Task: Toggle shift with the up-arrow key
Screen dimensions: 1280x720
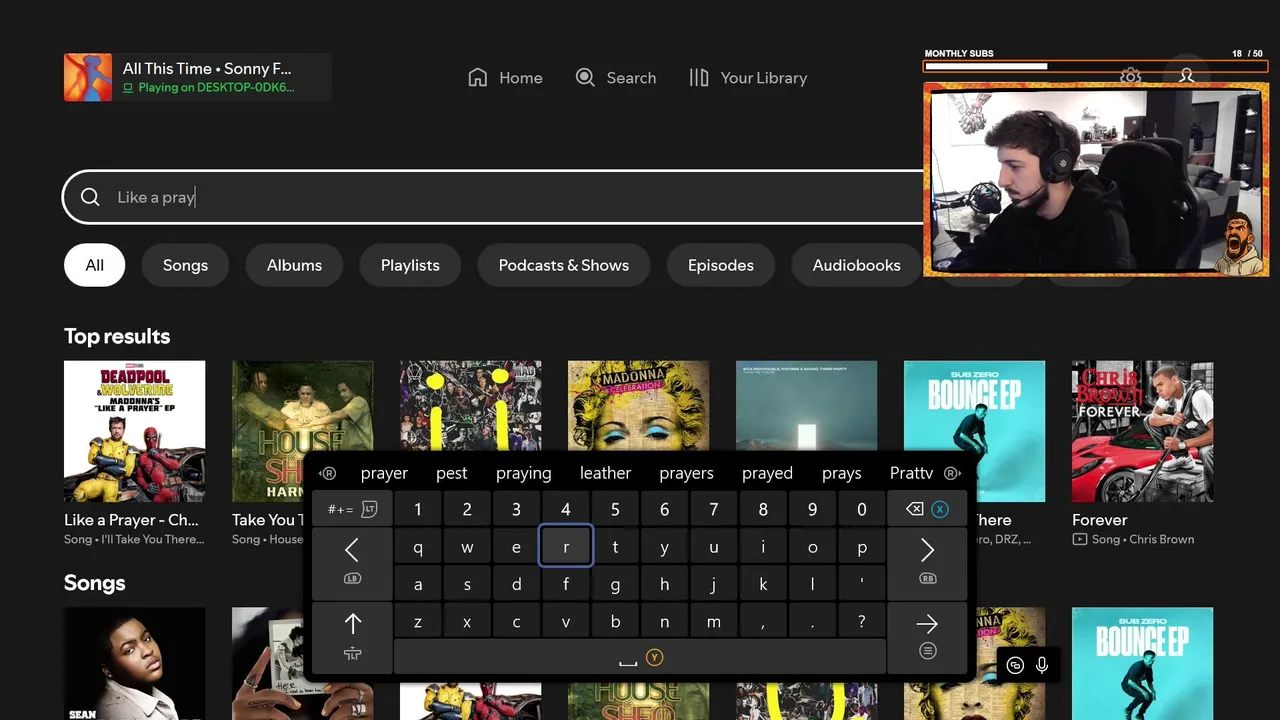Action: pyautogui.click(x=352, y=637)
